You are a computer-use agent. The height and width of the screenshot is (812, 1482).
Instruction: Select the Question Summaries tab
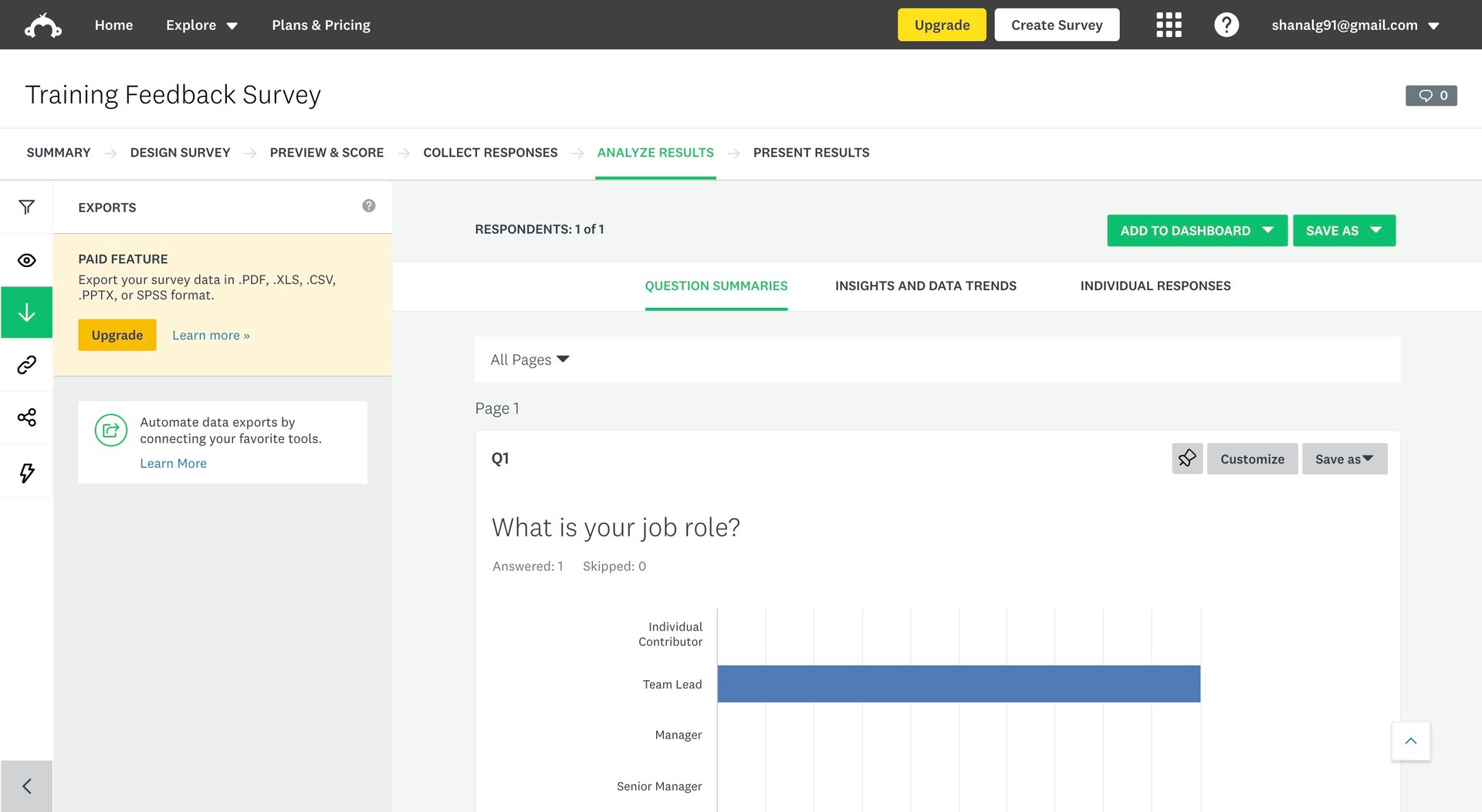click(x=716, y=286)
